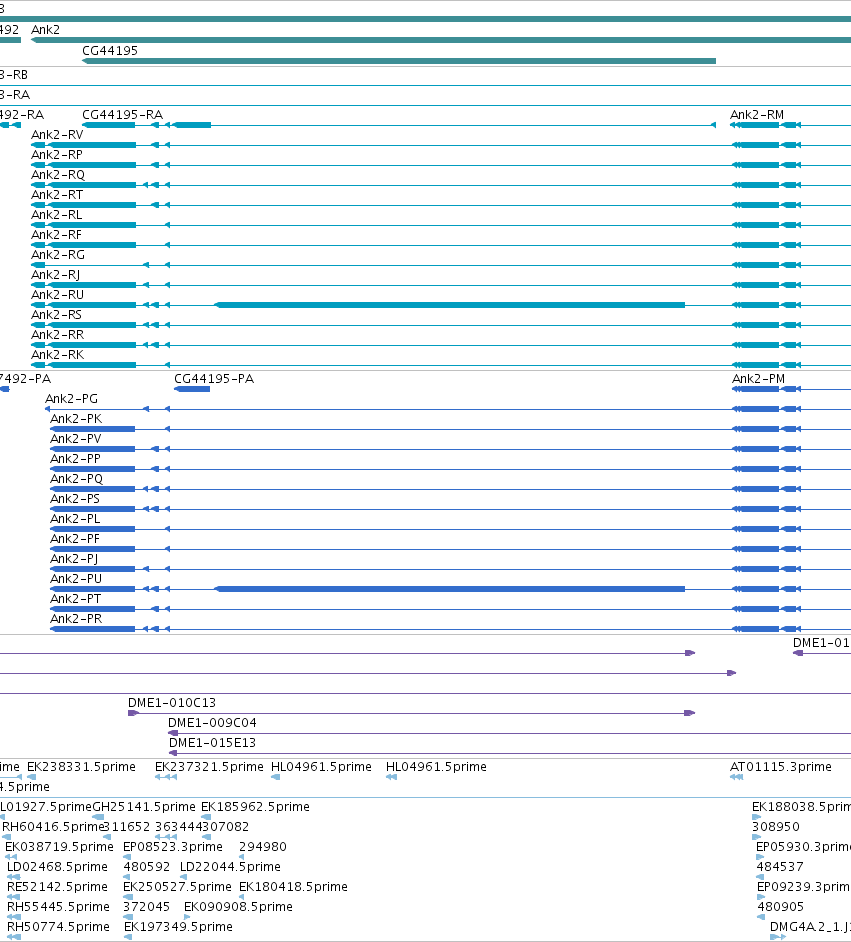Click the Ank2-PU protein label
Screen dimensions: 851x942
(76, 579)
